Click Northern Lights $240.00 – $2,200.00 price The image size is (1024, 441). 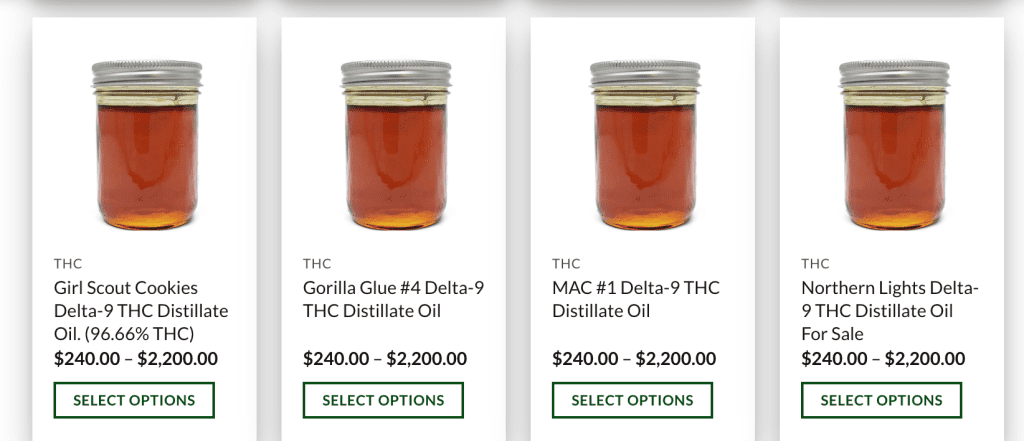[x=883, y=359]
